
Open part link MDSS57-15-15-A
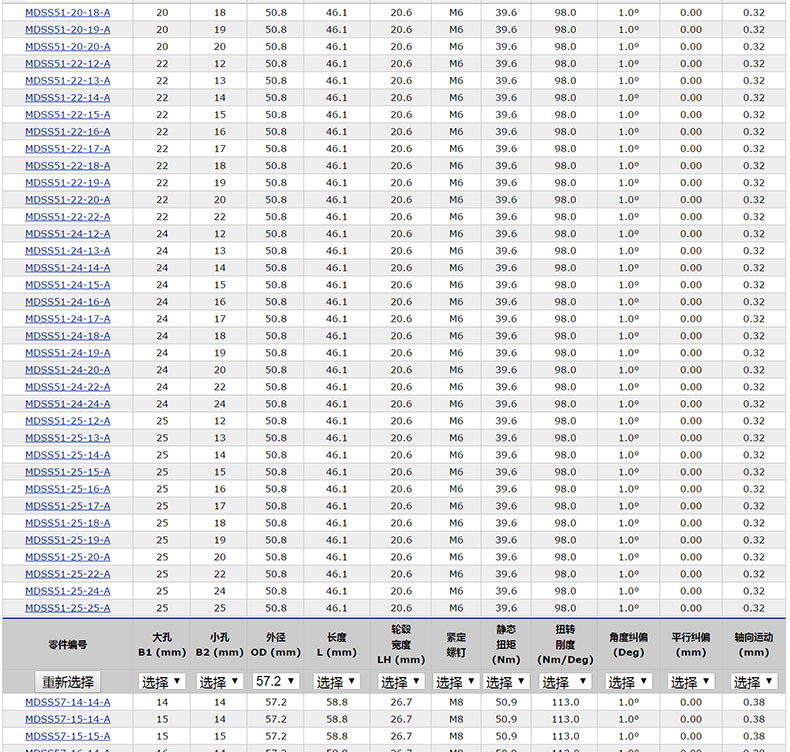(68, 736)
